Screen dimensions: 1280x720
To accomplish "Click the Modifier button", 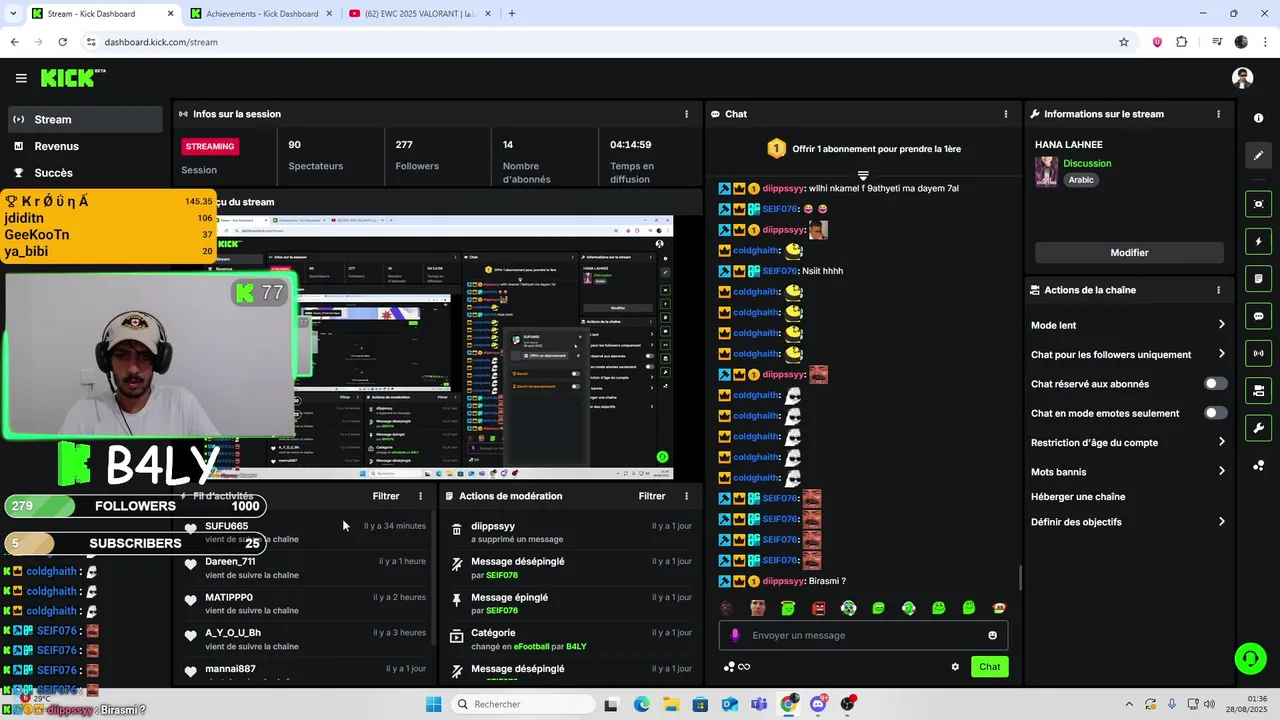I will pyautogui.click(x=1129, y=253).
